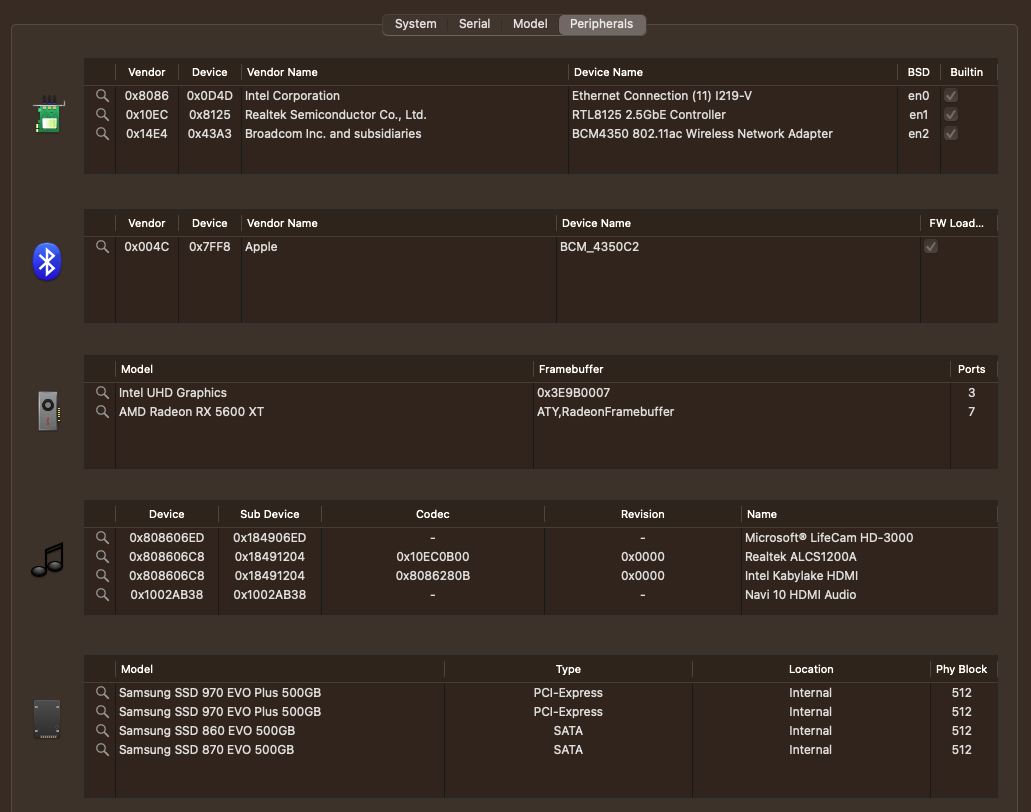Select Samsung SSD 870 EVO 500GB row text
Viewport: 1031px width, 812px height.
(x=206, y=750)
